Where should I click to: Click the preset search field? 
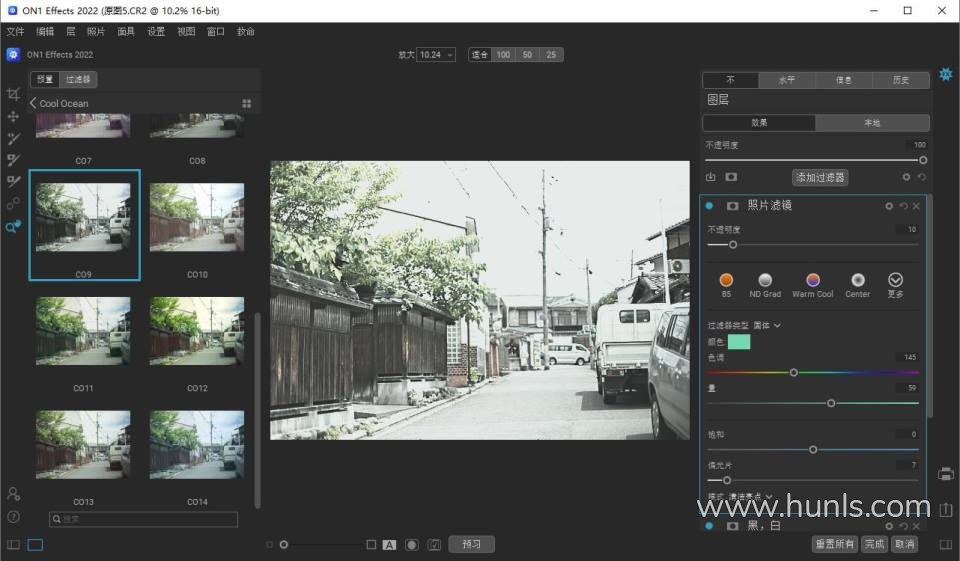143,519
